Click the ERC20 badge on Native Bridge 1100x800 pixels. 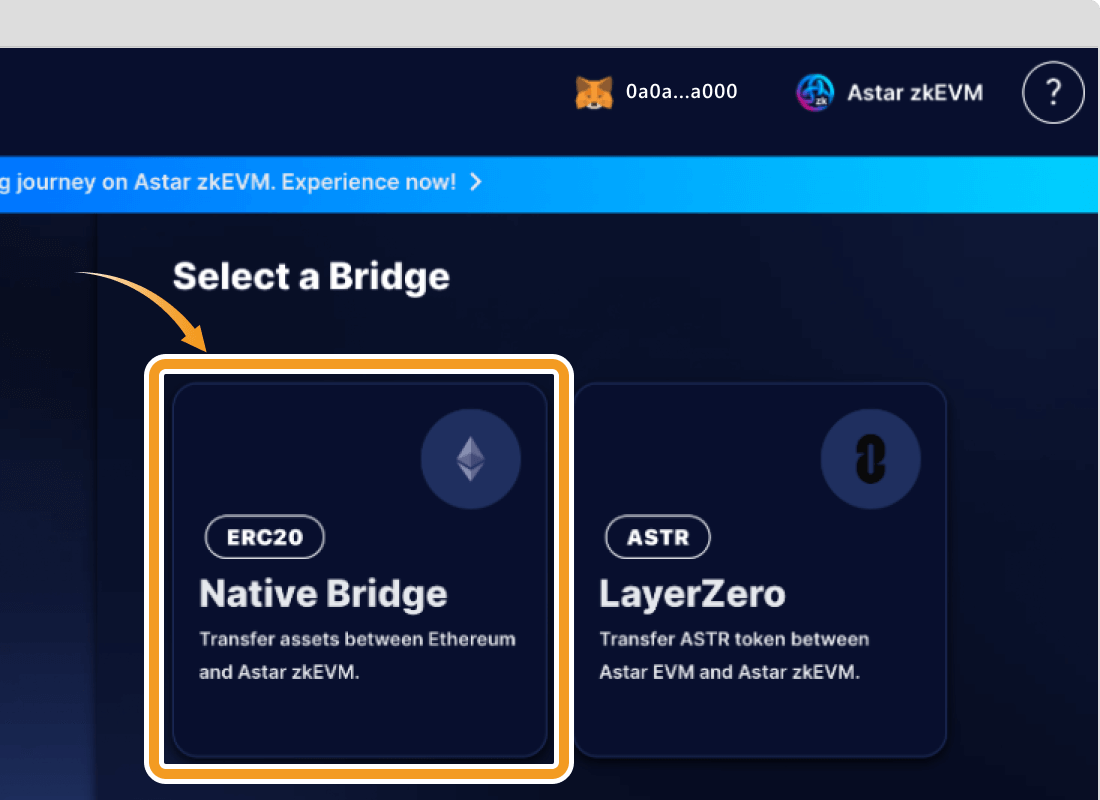[264, 537]
